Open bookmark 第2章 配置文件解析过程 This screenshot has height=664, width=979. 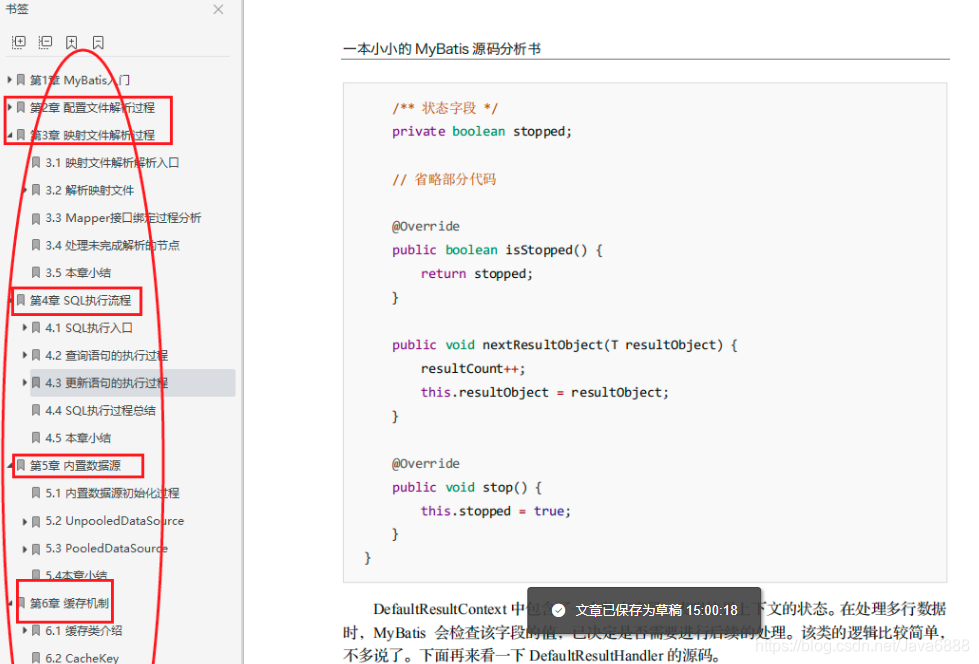[92, 107]
